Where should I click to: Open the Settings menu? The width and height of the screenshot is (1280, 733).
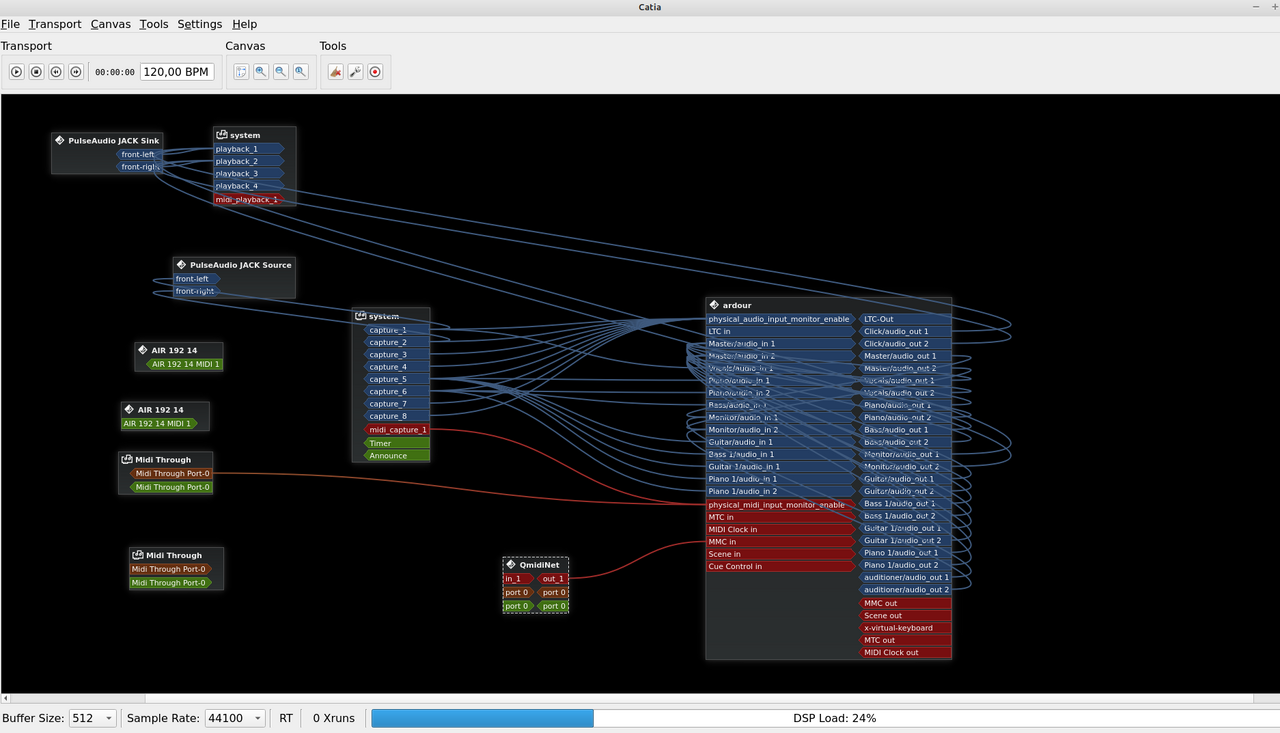click(x=200, y=24)
